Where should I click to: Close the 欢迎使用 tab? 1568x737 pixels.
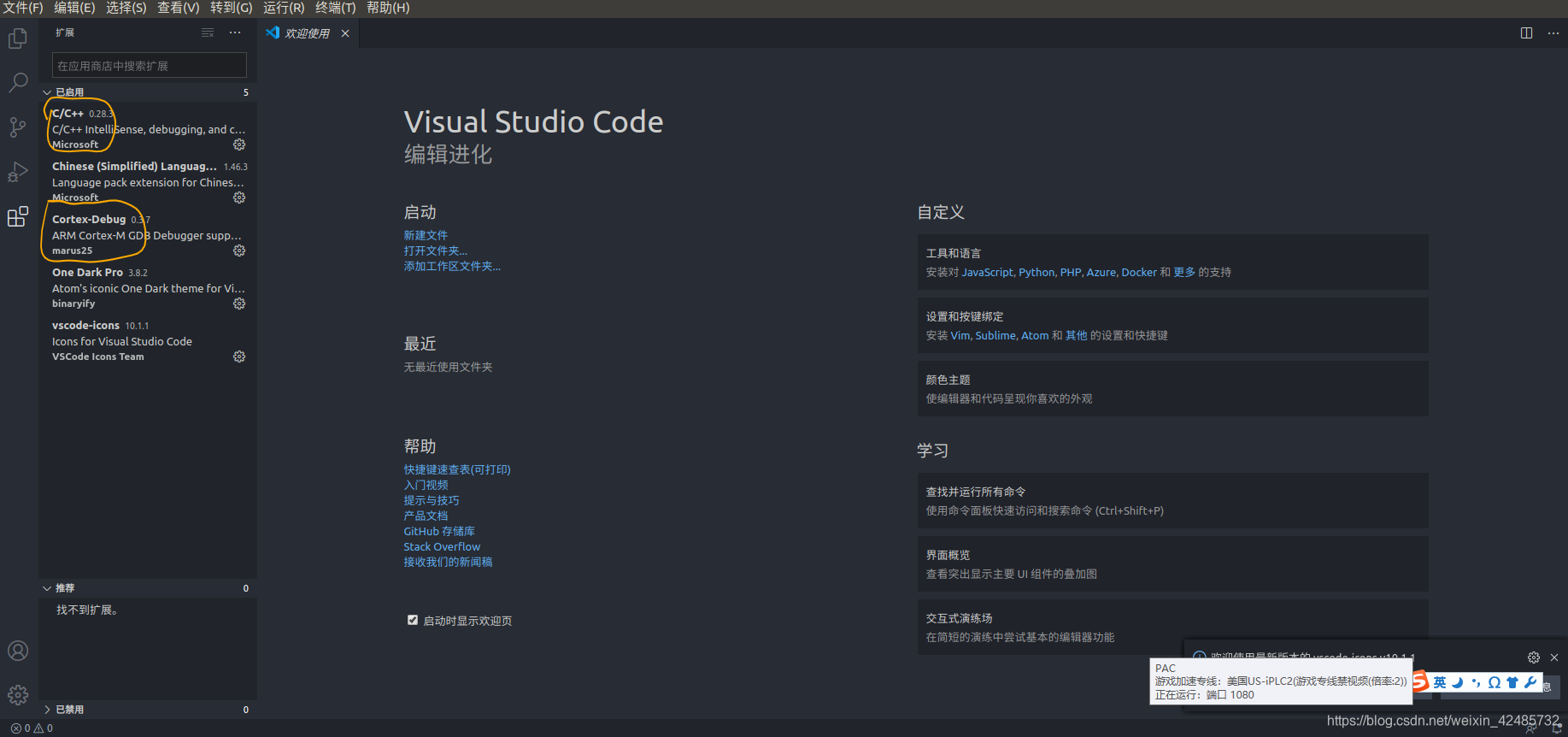(345, 33)
